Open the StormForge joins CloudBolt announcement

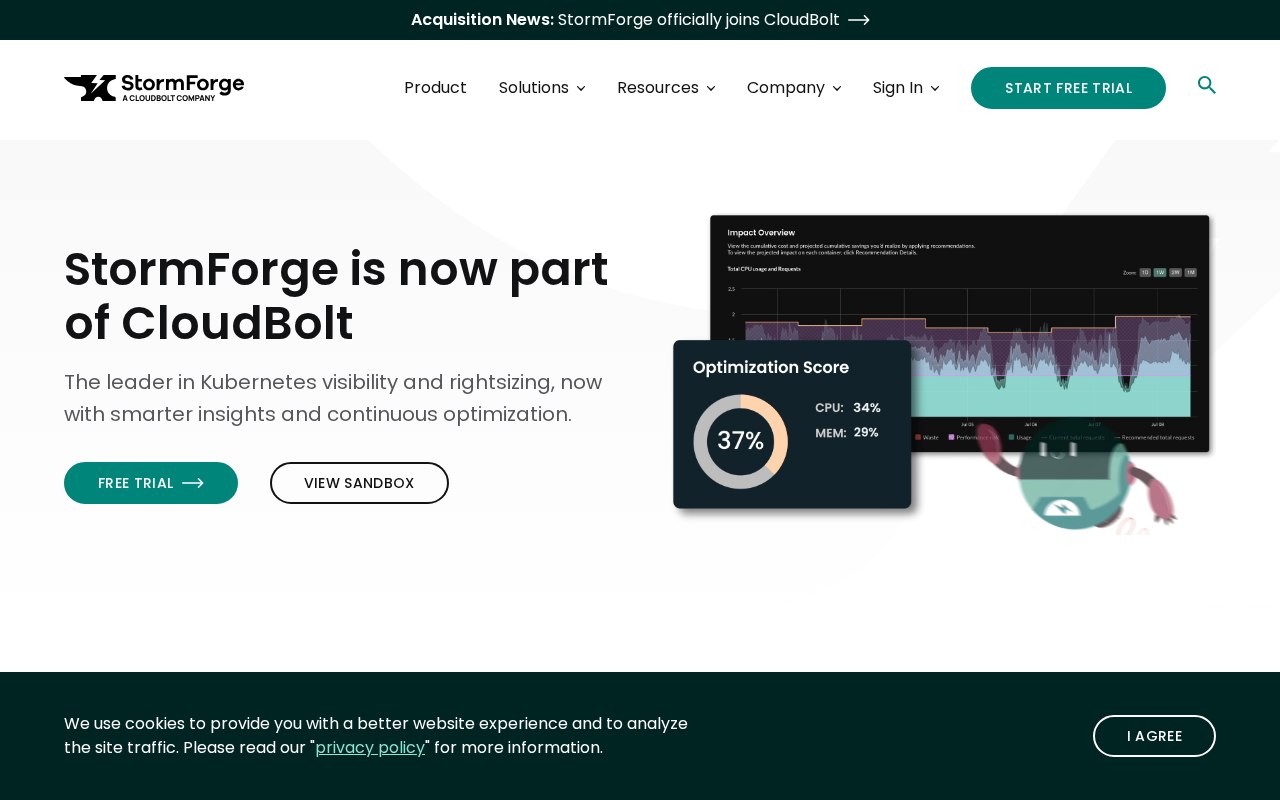coord(699,20)
